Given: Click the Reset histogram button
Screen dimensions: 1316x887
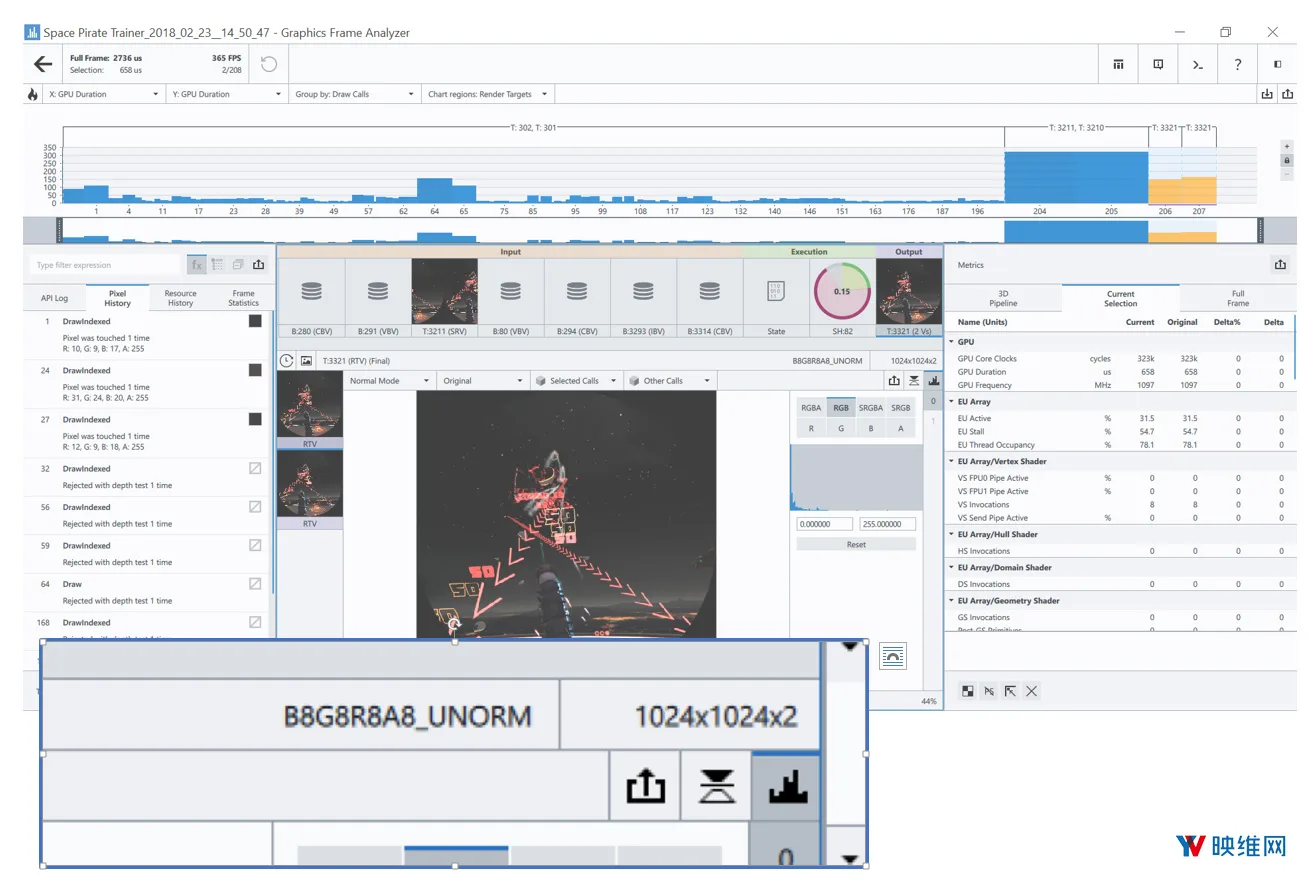Looking at the screenshot, I should (x=856, y=545).
